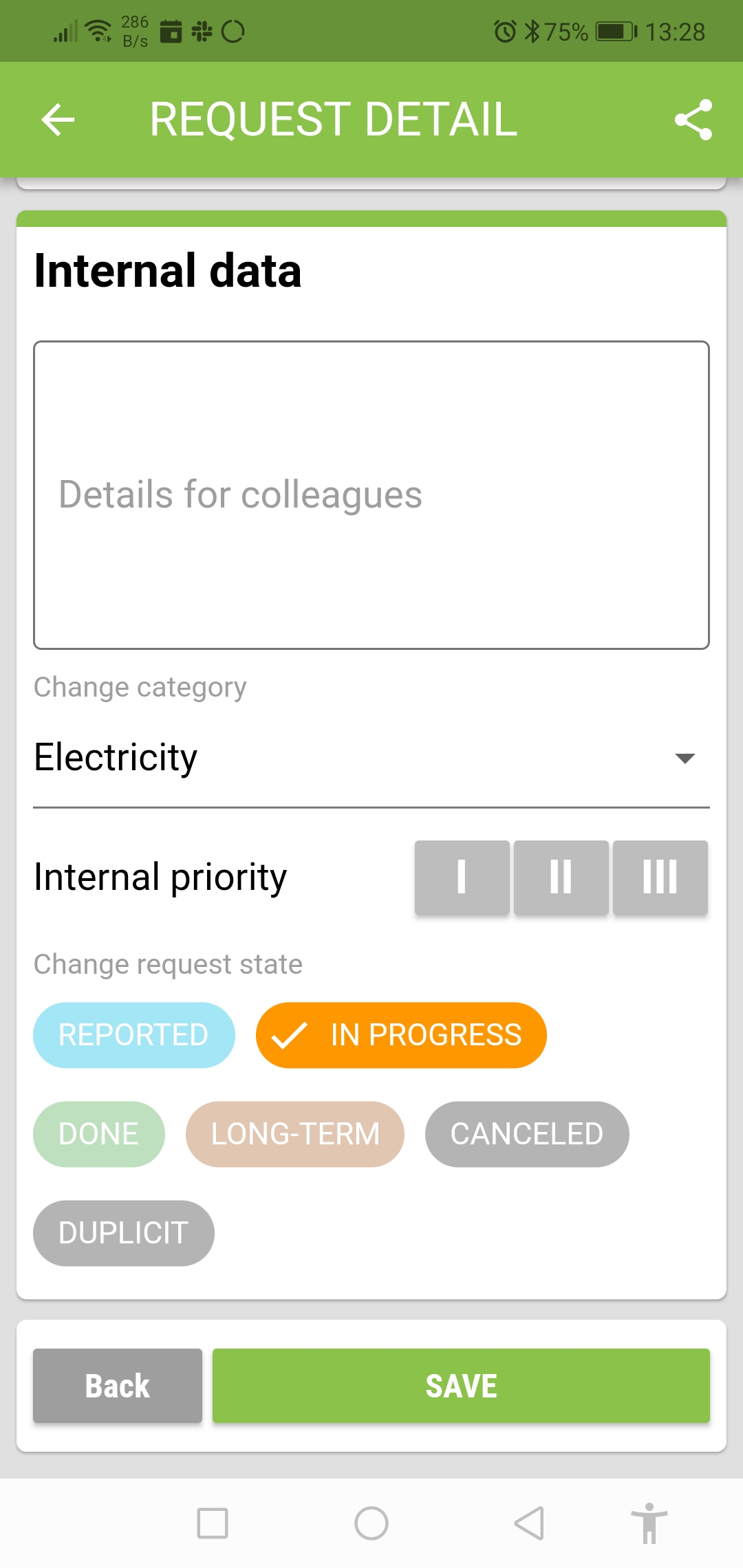The image size is (743, 1568).
Task: Tap Android recent apps square icon
Action: pos(213,1523)
